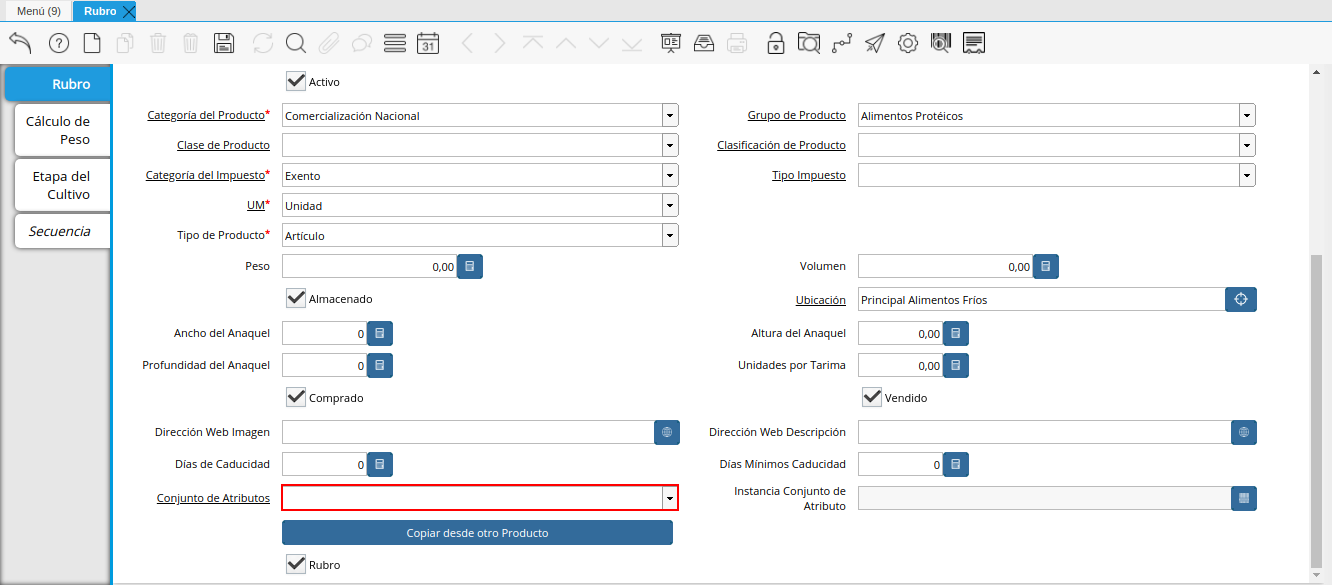Select the Menú (9) tab

(38, 11)
